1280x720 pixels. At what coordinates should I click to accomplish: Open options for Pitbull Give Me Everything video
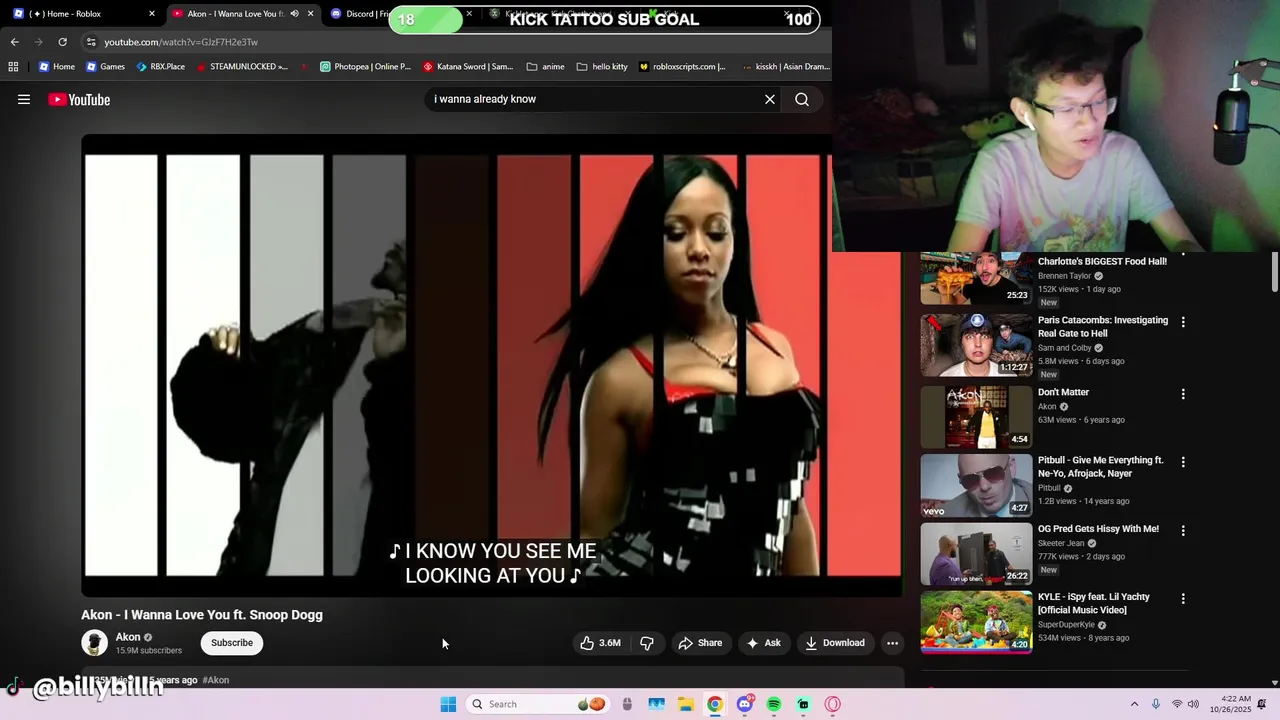pos(1183,462)
